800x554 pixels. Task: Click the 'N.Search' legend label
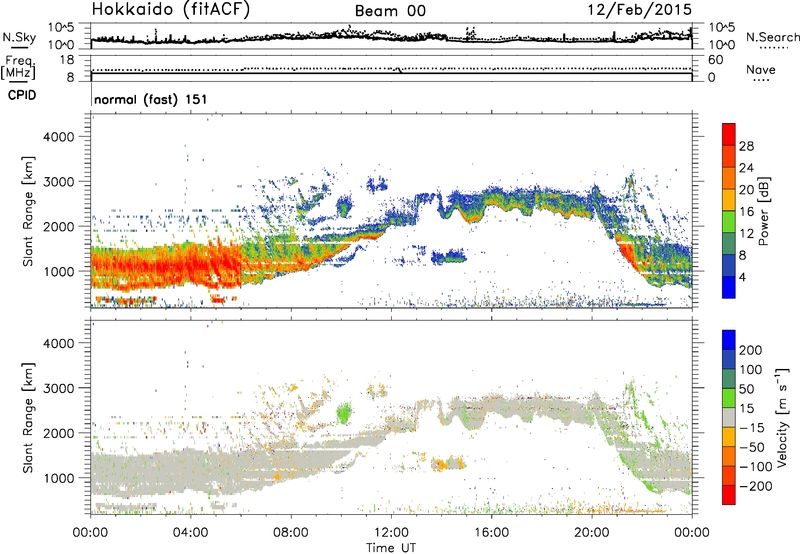tap(772, 37)
